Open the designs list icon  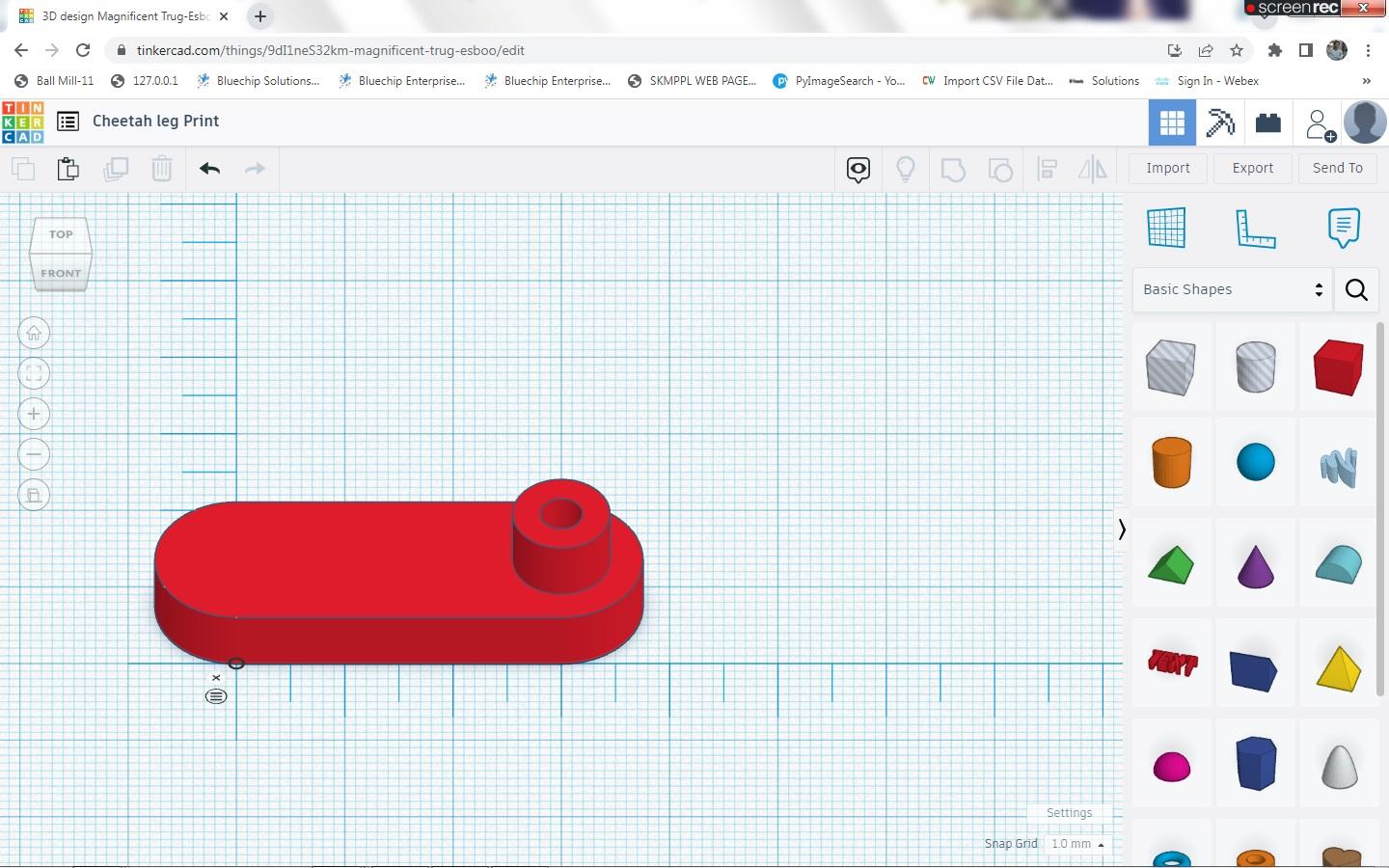click(68, 122)
